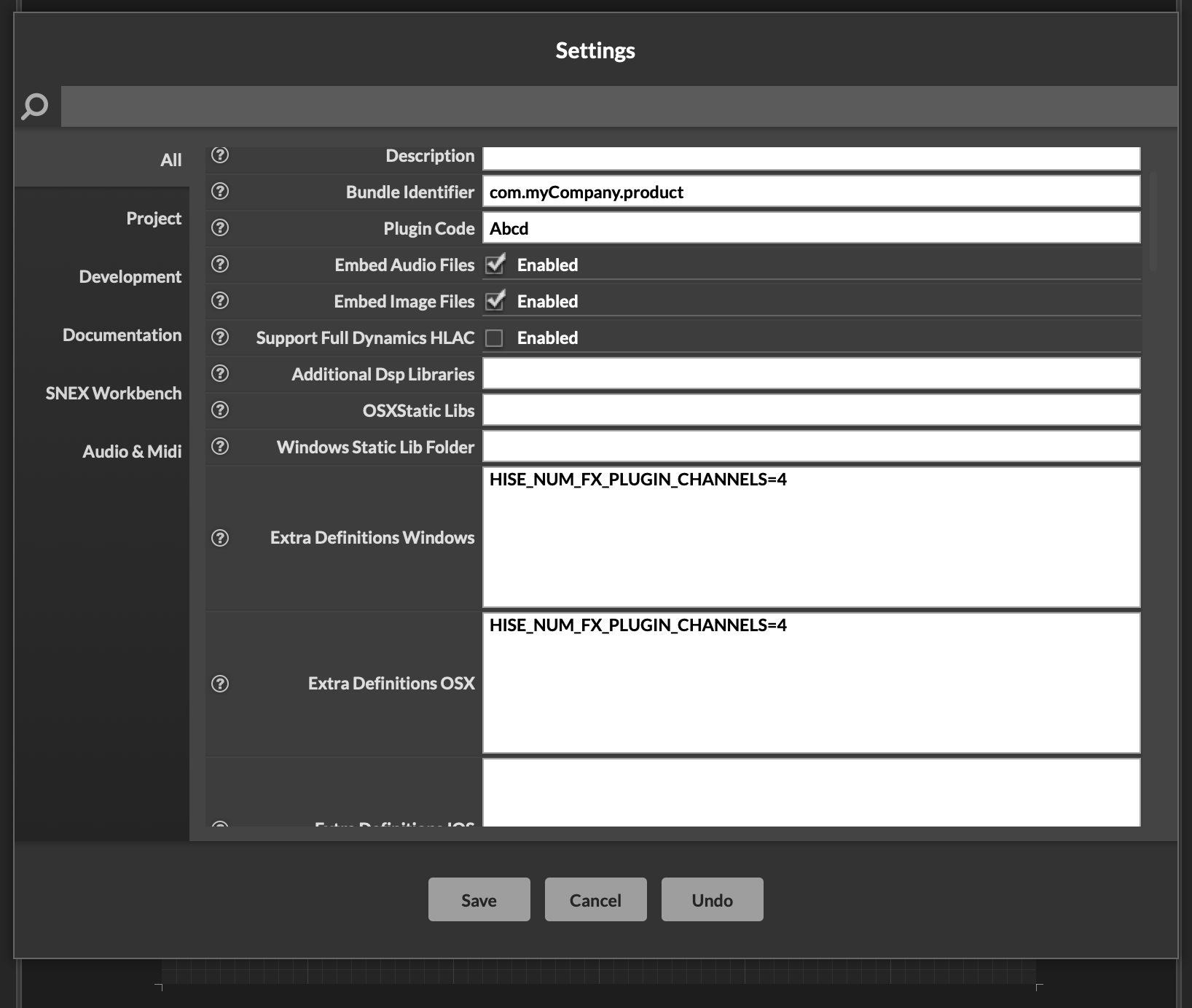Open the SNEX Workbench tab
The height and width of the screenshot is (1008, 1192).
click(102, 393)
